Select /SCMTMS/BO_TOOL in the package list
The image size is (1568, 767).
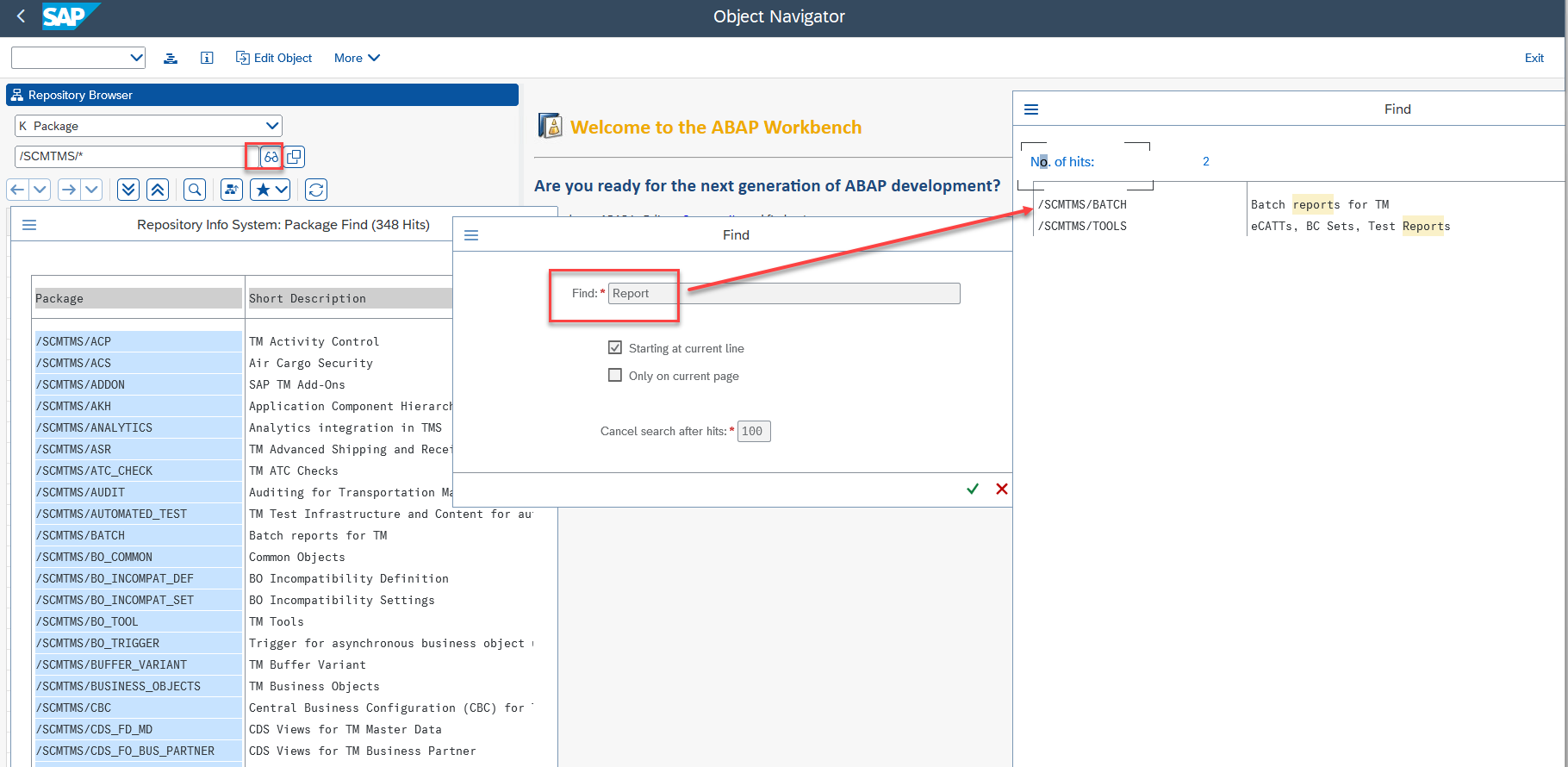coord(138,621)
